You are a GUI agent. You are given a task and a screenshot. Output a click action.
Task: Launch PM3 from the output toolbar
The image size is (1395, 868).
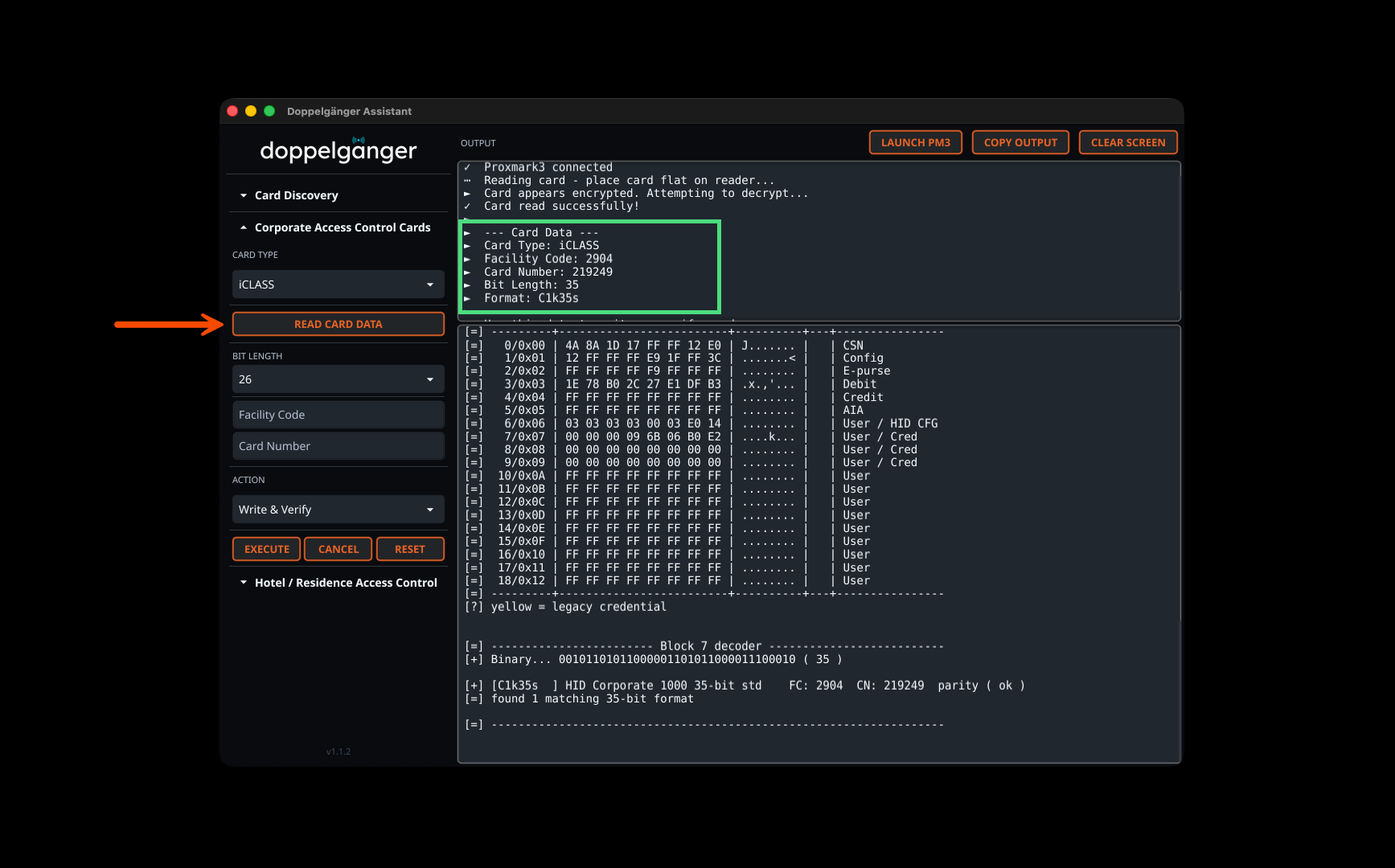click(x=915, y=142)
